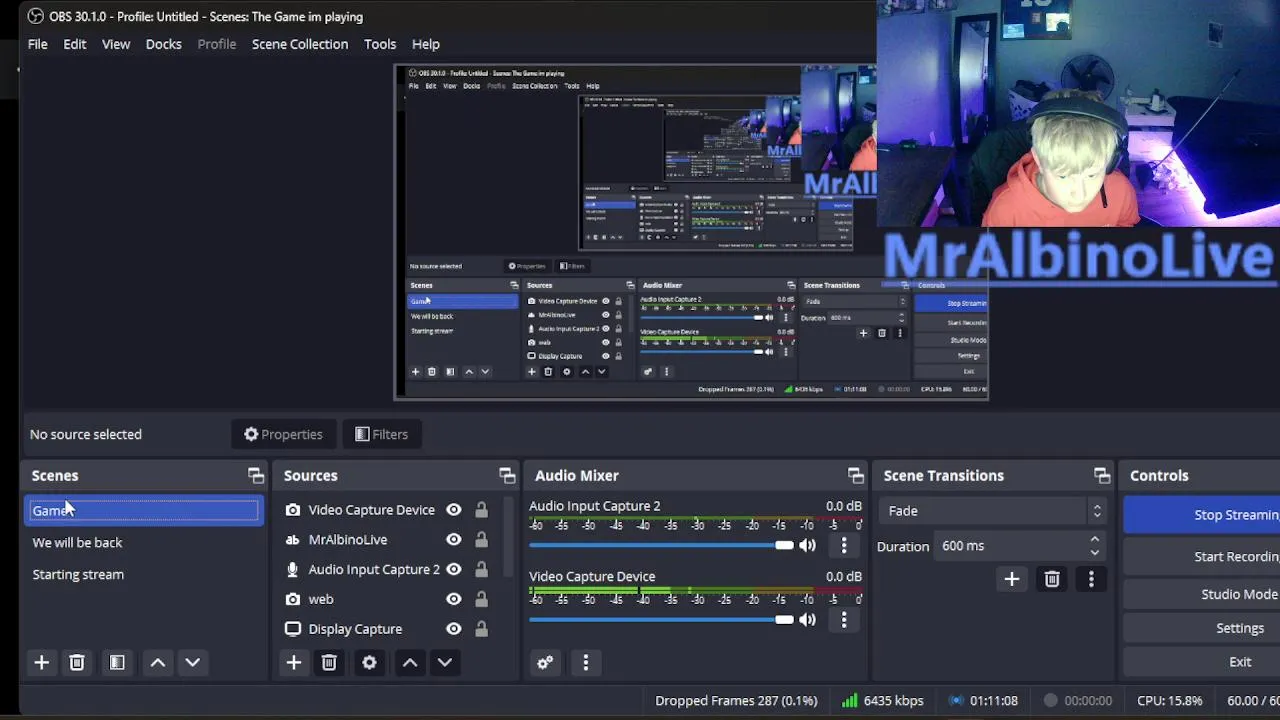The width and height of the screenshot is (1280, 720).
Task: Open the Scene Collection menu
Action: tap(300, 44)
